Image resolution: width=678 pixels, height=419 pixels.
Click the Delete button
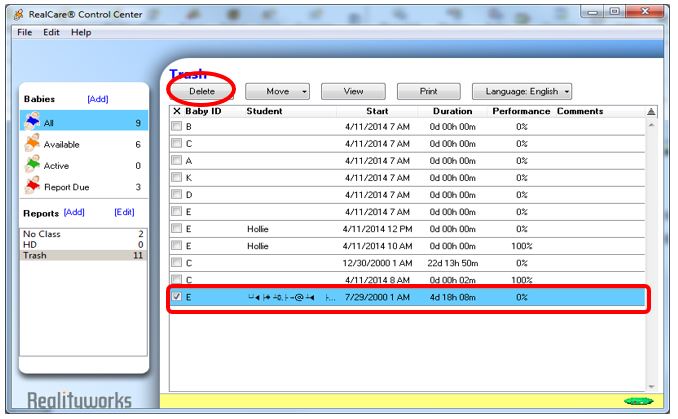pos(201,92)
